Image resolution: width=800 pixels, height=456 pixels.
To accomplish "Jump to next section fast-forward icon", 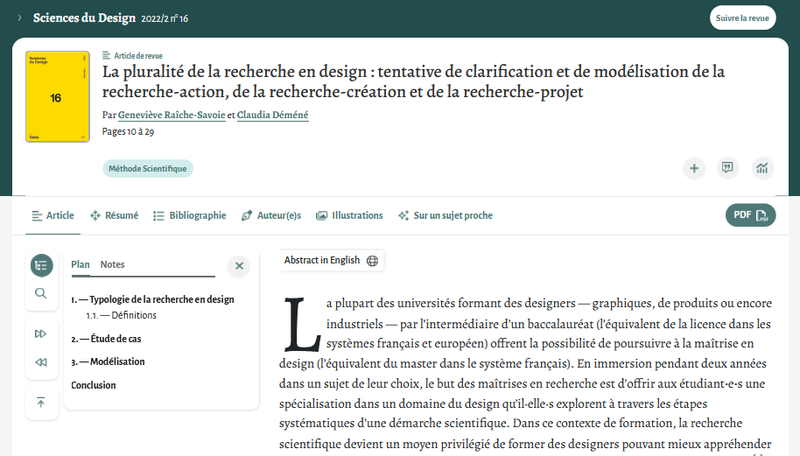I will click(x=41, y=334).
